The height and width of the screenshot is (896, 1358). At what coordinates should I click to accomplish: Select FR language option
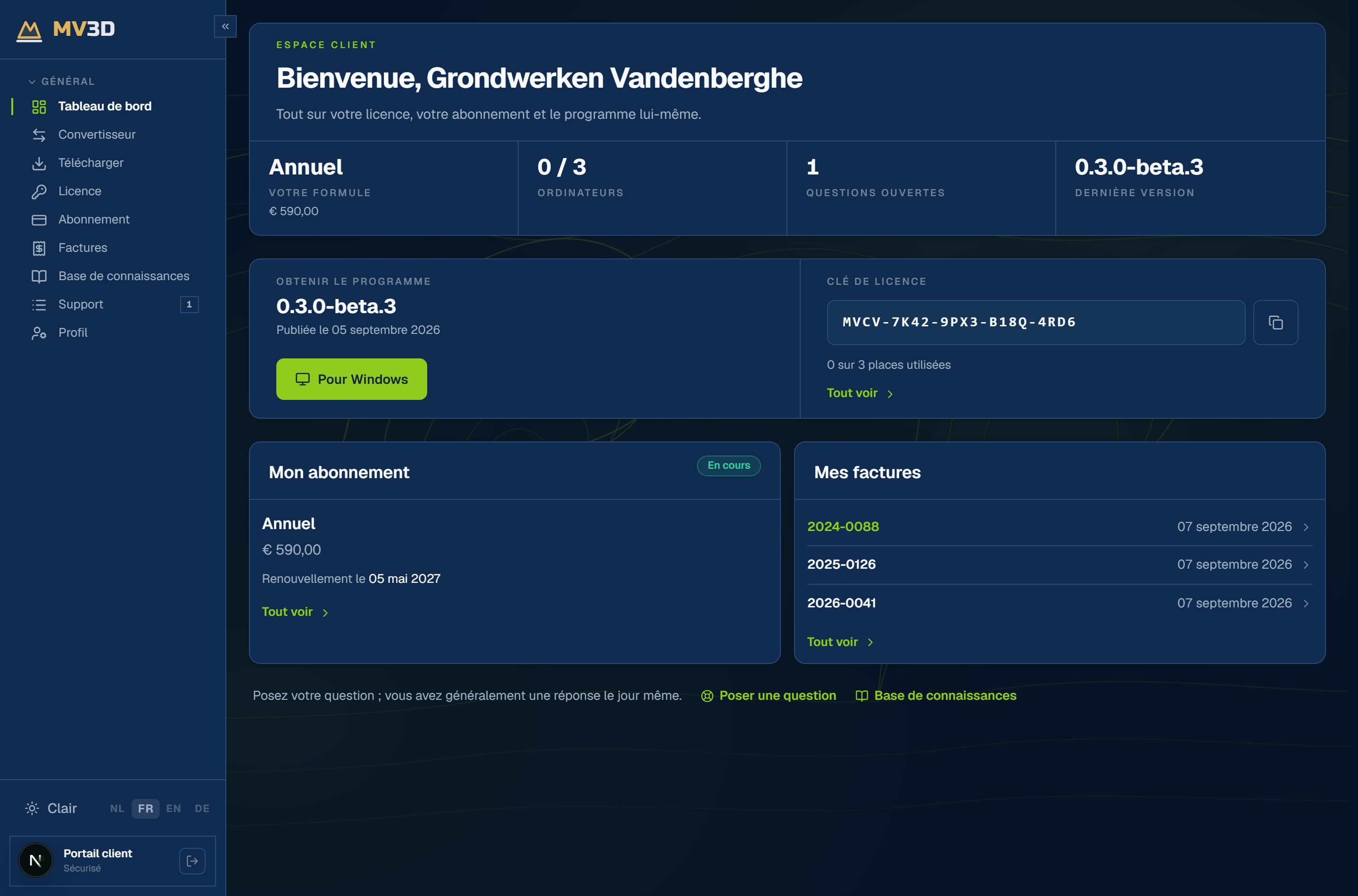click(146, 809)
